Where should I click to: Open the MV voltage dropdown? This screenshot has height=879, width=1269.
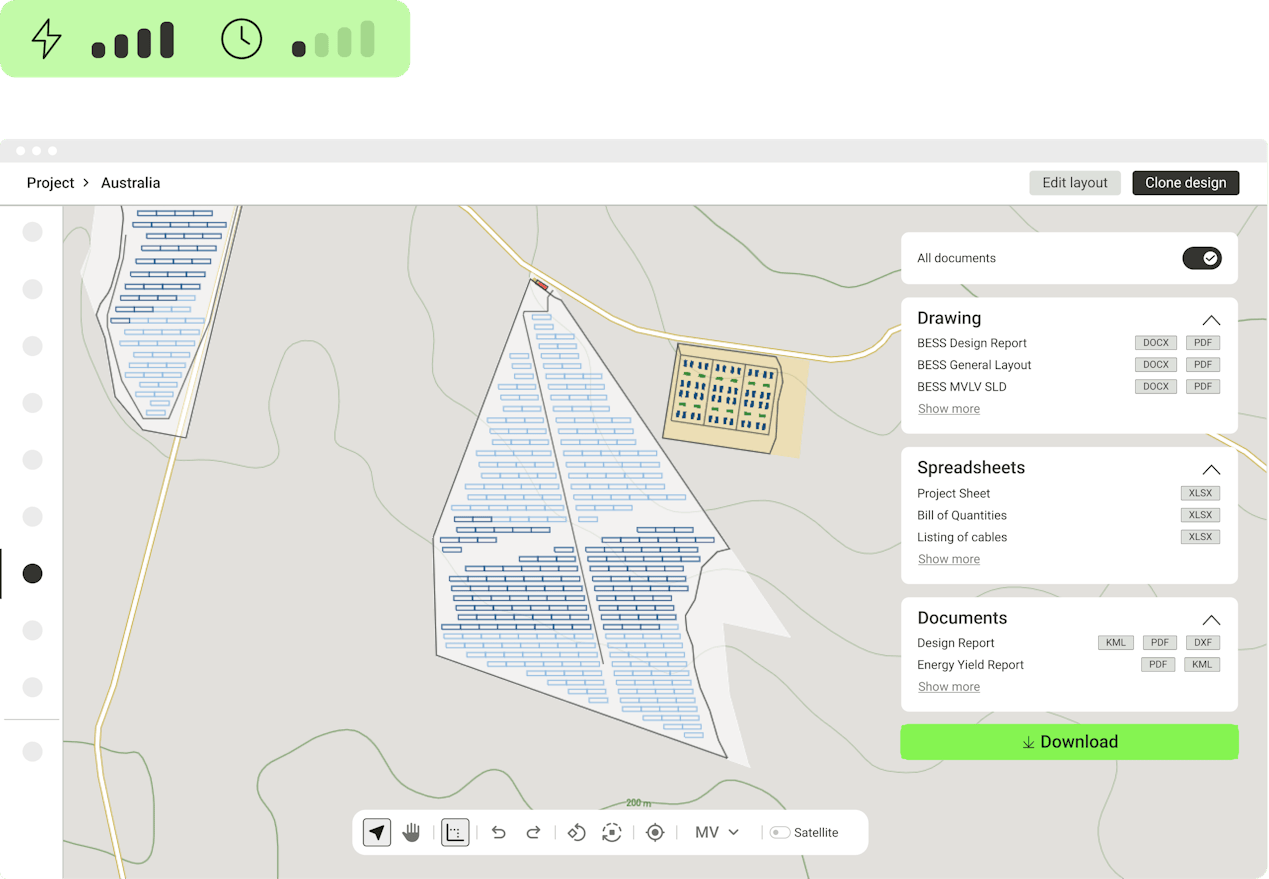[717, 832]
